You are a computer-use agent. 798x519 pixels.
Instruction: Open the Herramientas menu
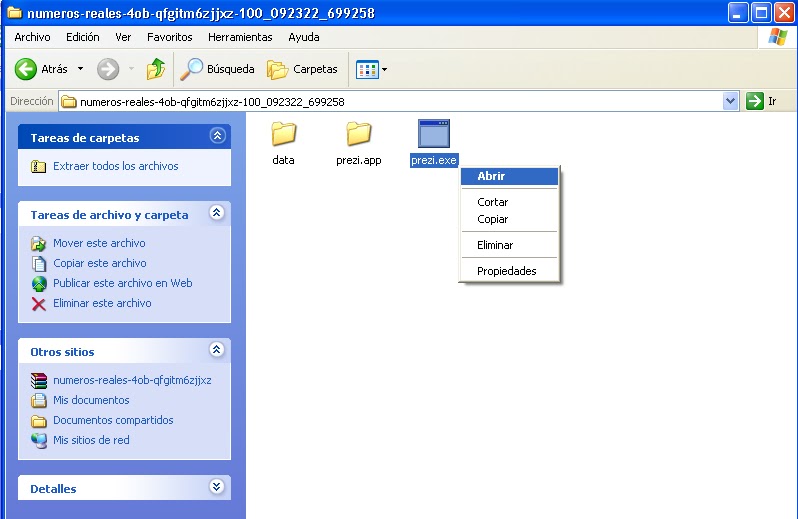[x=240, y=37]
